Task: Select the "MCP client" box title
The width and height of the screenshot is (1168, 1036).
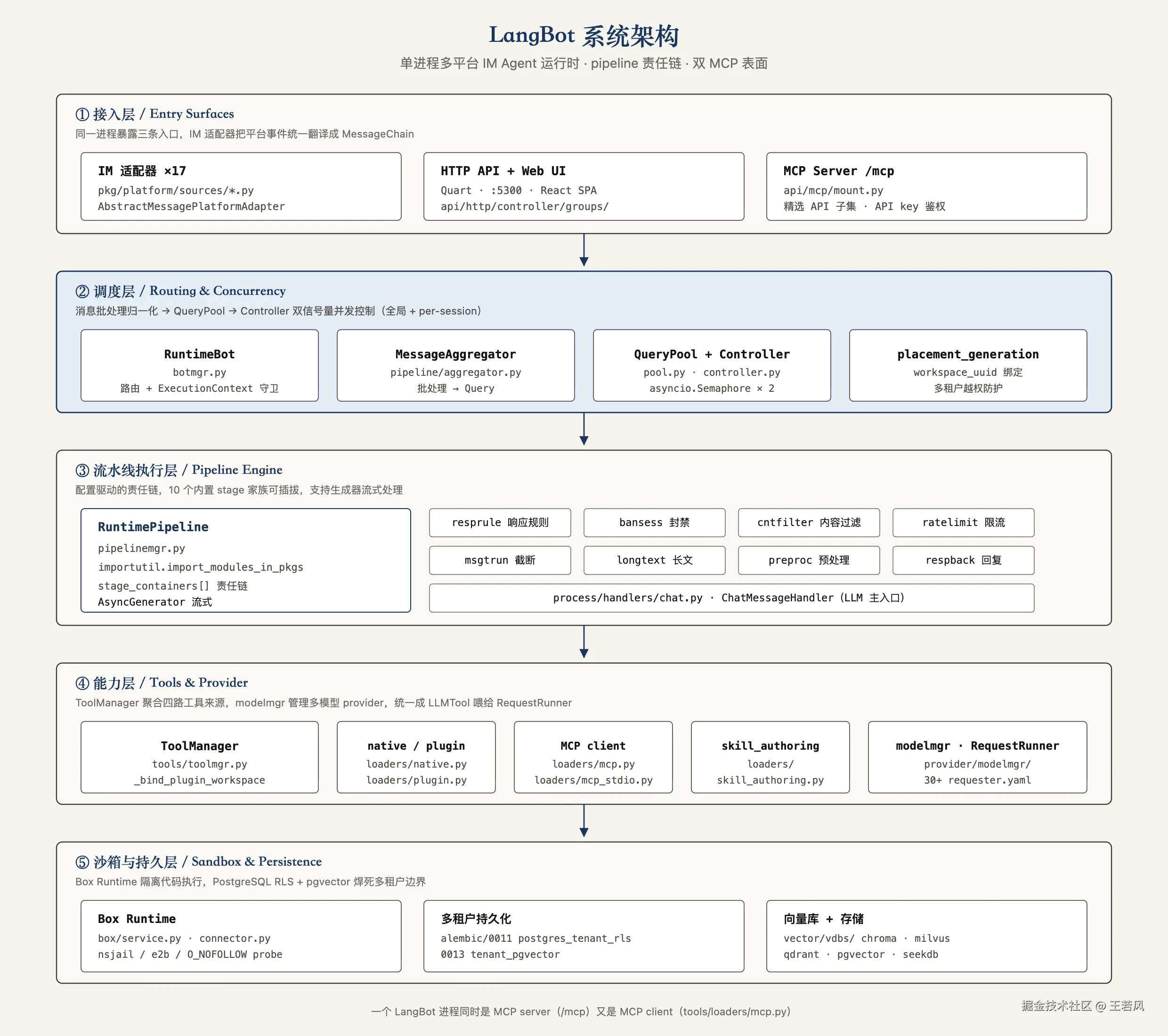Action: pos(593,746)
